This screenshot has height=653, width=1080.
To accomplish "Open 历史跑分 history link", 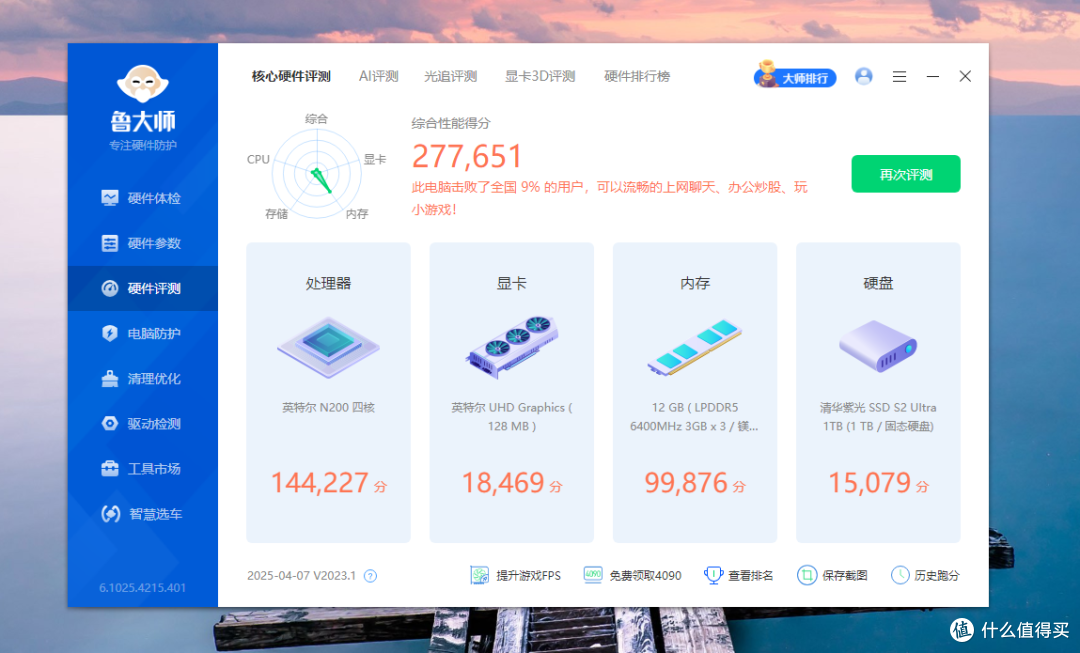I will (x=925, y=575).
